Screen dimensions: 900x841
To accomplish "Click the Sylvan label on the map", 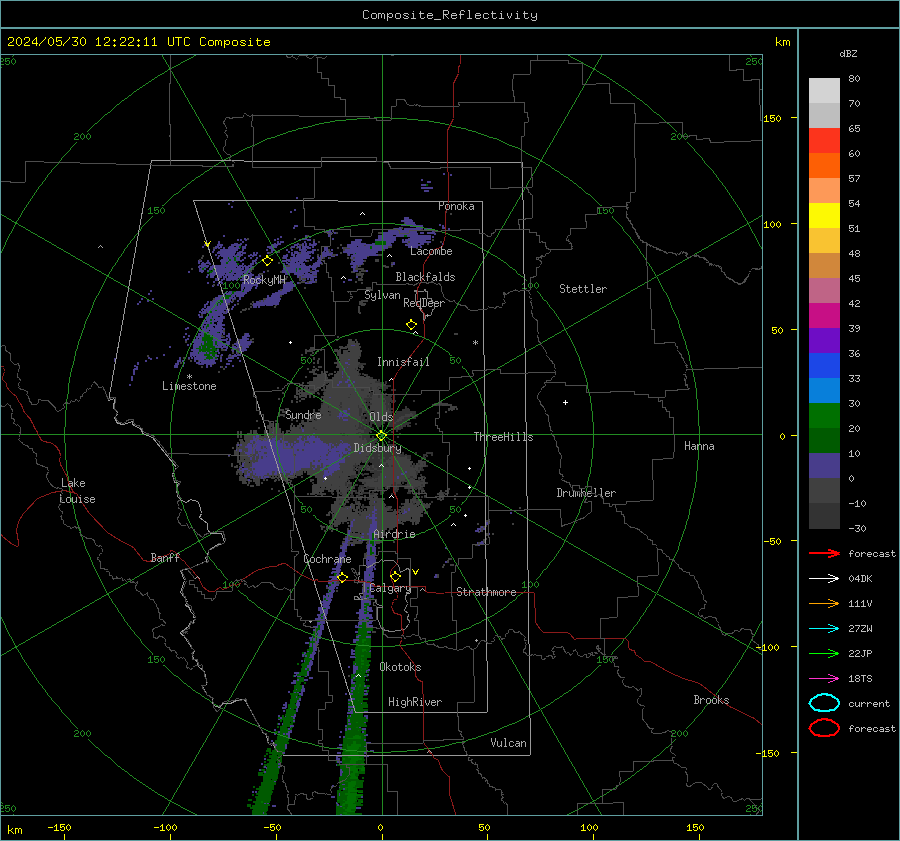I will (382, 295).
